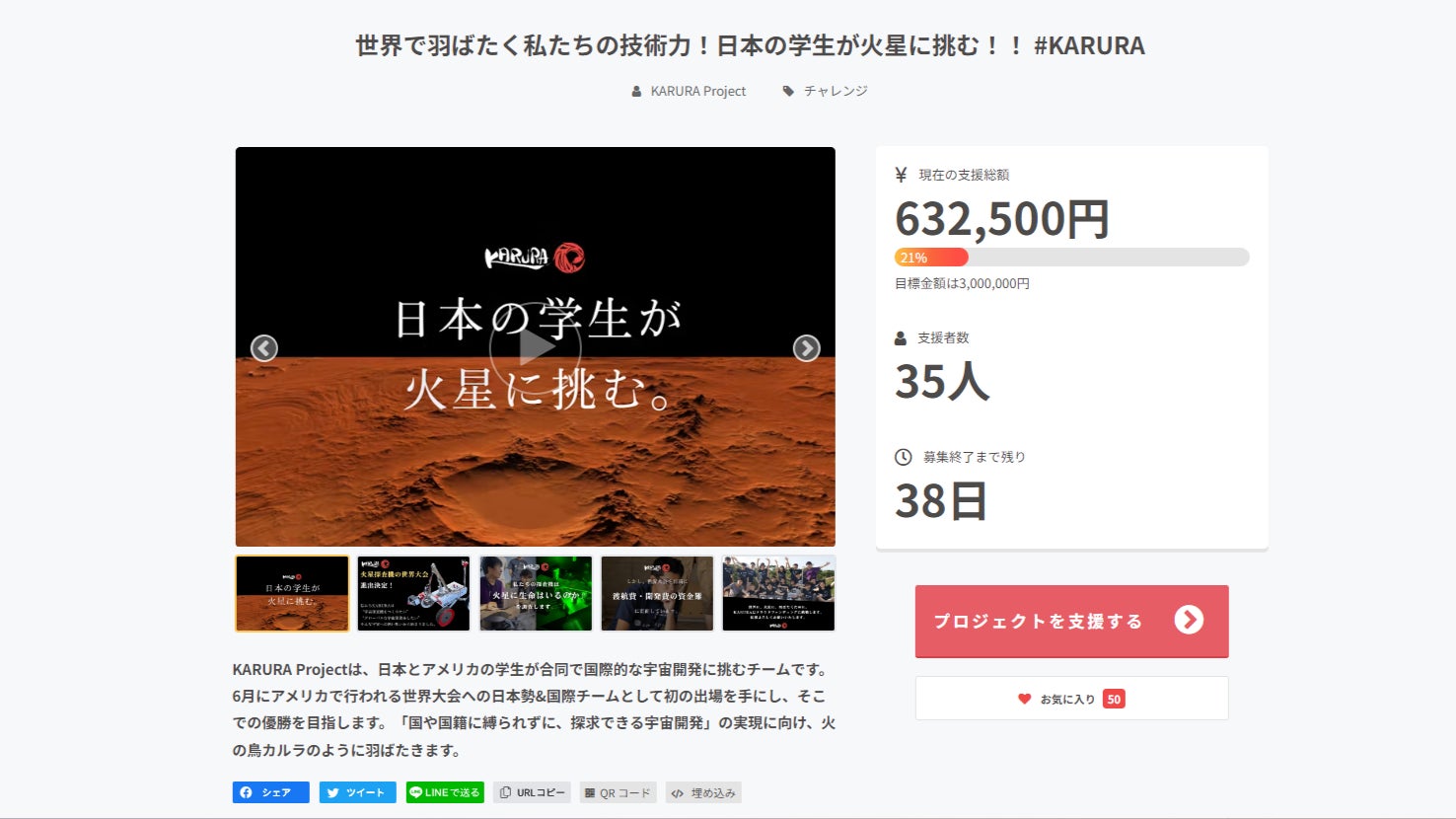Open the チャレンジ category tag
This screenshot has width=1456, height=819.
click(826, 91)
